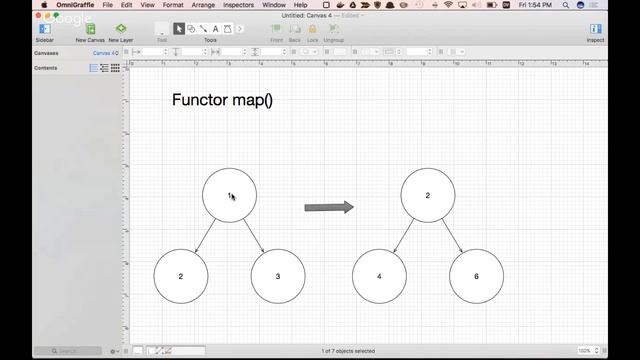The height and width of the screenshot is (360, 640).
Task: Click the sidebar Search field
Action: tap(68, 351)
